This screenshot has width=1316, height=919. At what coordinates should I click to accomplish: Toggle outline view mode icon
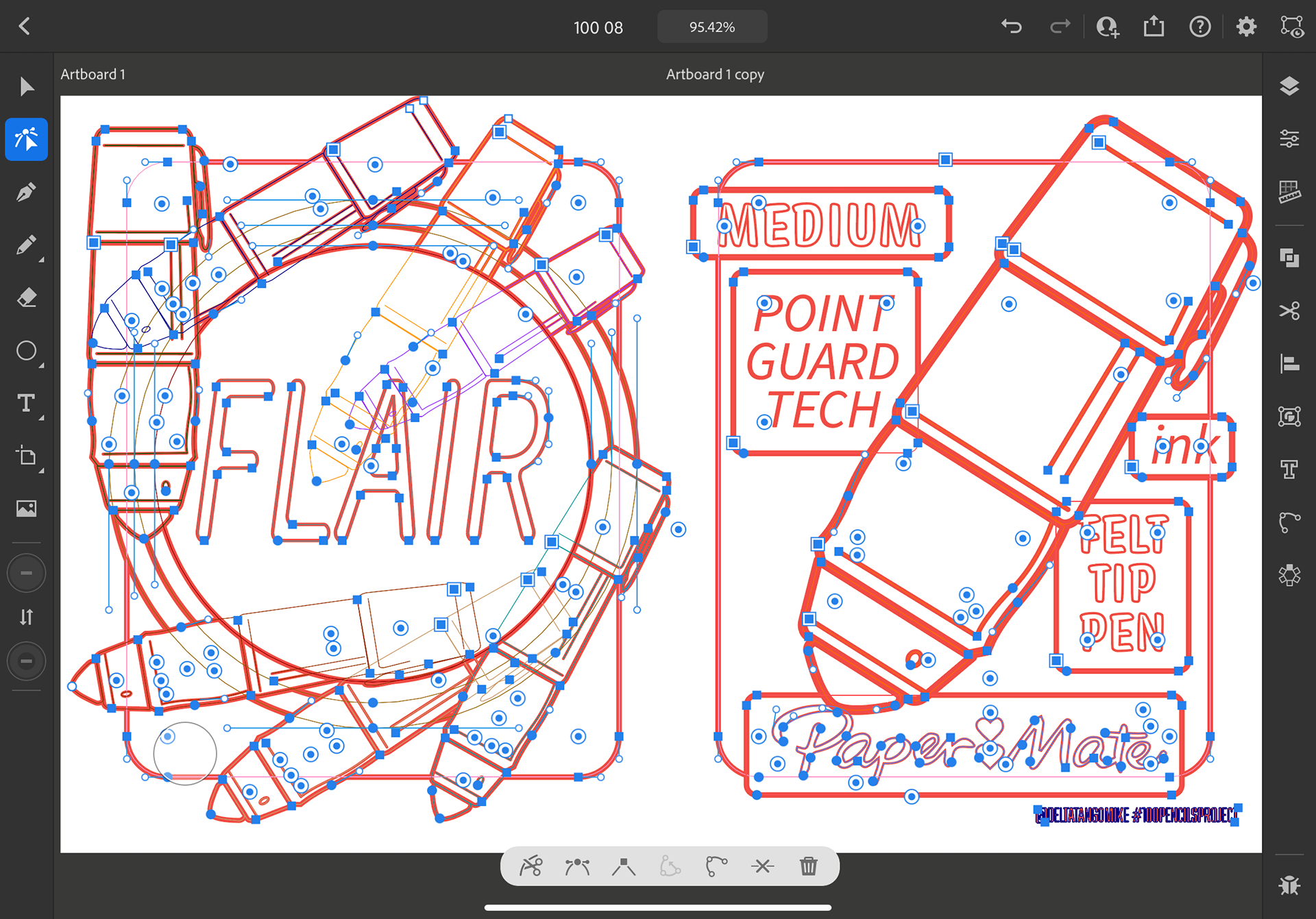[1292, 27]
